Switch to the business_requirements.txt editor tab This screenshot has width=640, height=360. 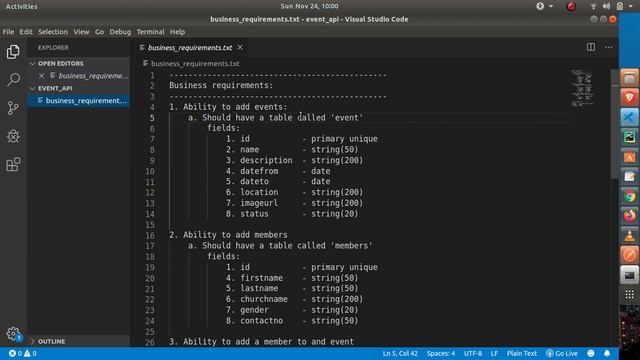click(x=190, y=48)
